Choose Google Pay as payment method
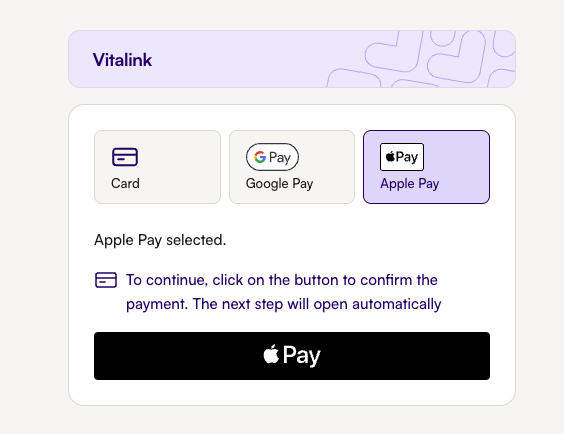Image resolution: width=564 pixels, height=434 pixels. pyautogui.click(x=292, y=167)
